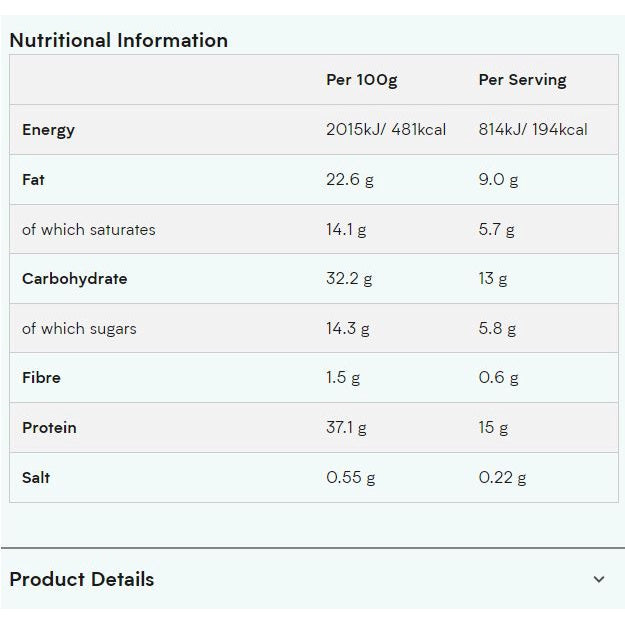Click the 5.8 g sugars per serving

[497, 328]
